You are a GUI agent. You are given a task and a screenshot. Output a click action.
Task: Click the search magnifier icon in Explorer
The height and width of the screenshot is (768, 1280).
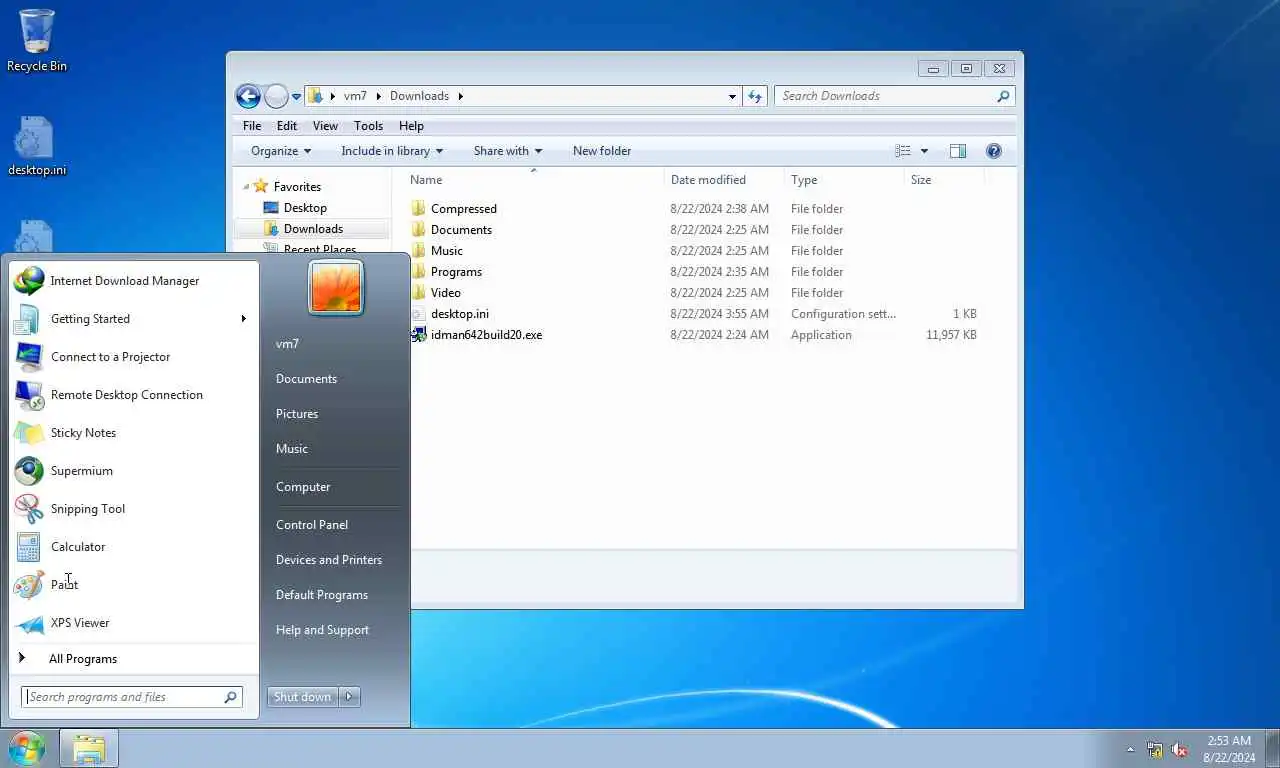1003,96
